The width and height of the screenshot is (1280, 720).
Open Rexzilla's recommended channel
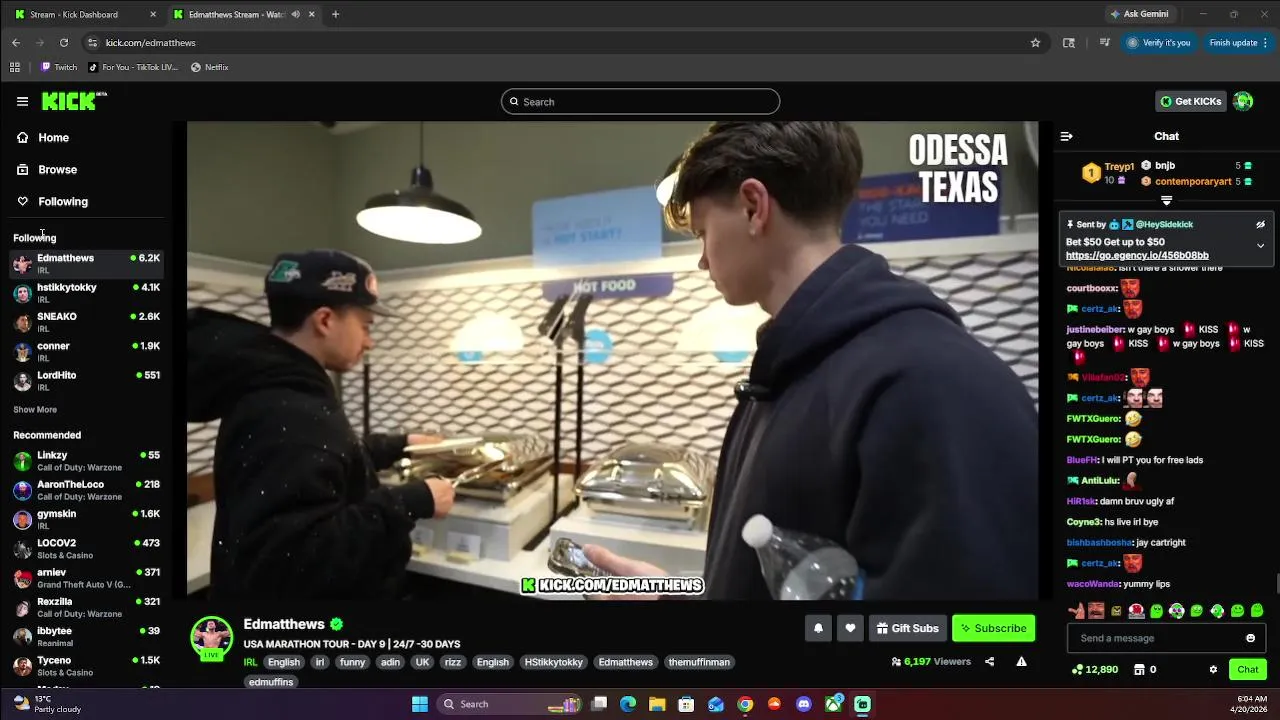86,607
